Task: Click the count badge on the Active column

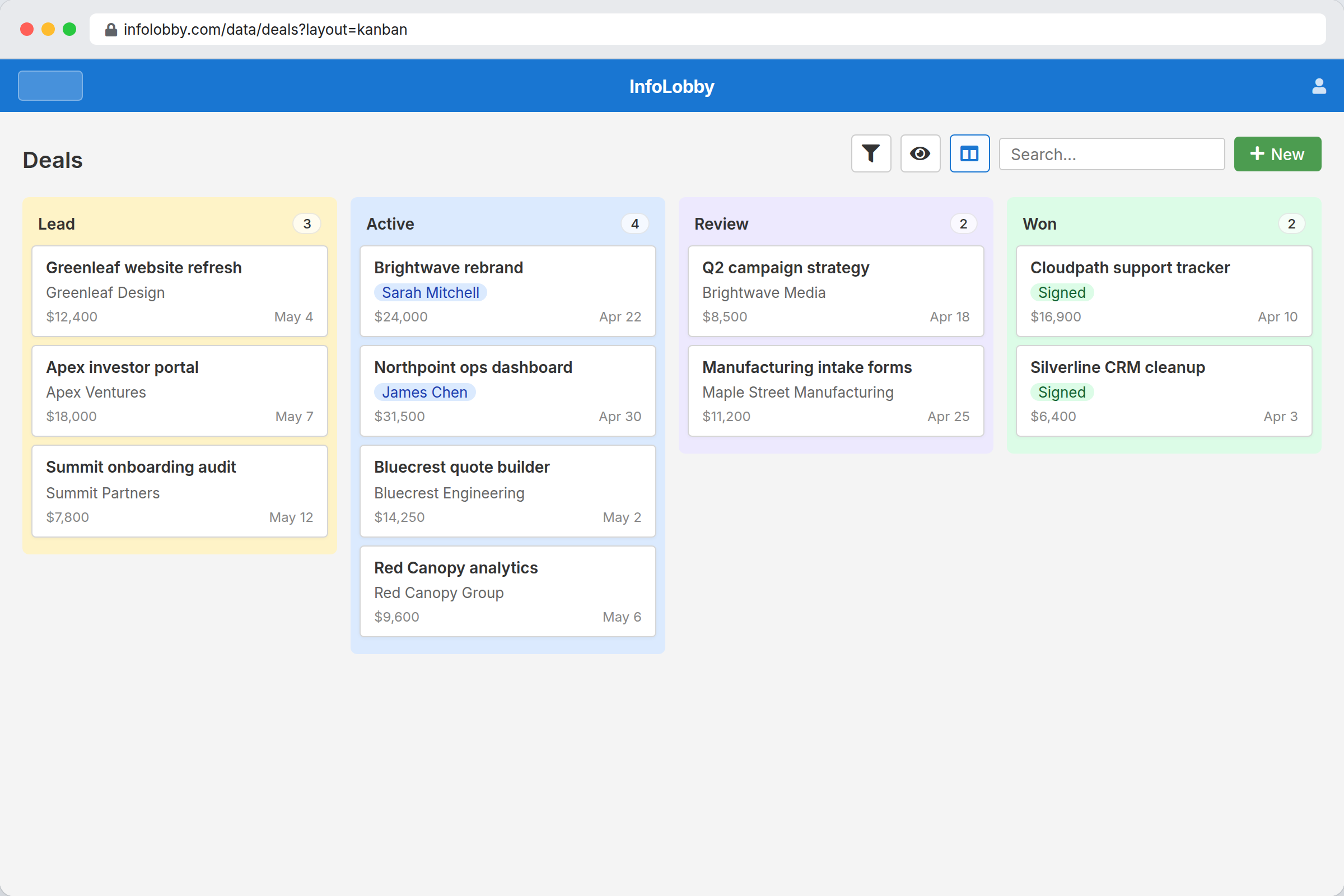Action: coord(634,223)
